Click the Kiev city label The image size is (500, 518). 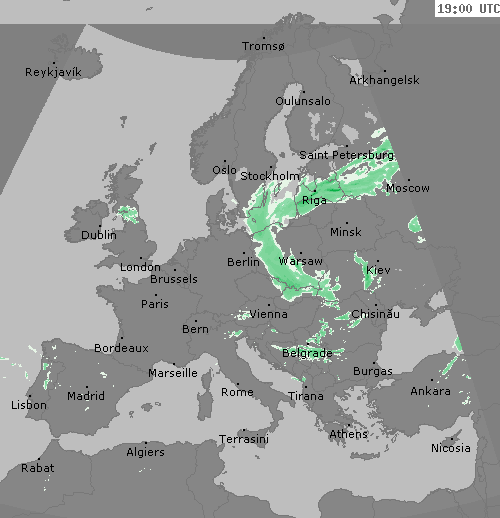coord(378,270)
